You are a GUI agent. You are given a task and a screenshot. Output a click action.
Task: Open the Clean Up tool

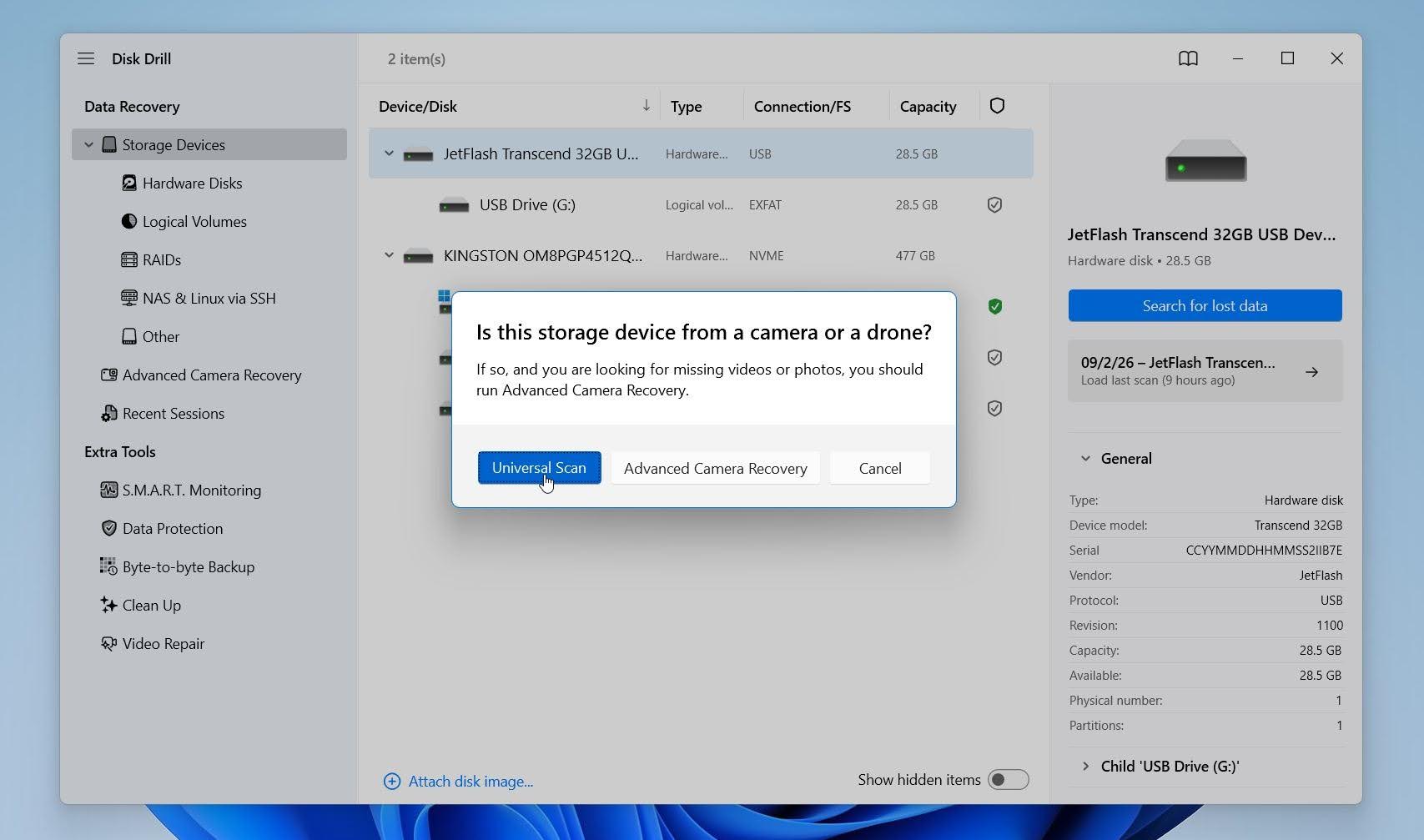click(152, 605)
